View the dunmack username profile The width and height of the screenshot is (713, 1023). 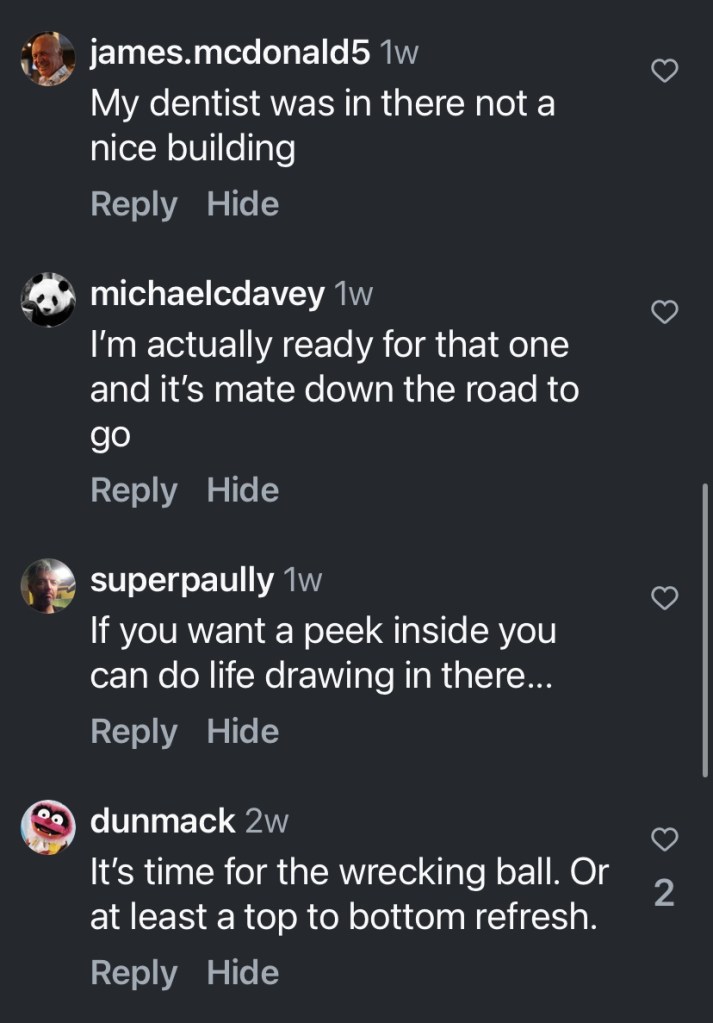(x=163, y=821)
